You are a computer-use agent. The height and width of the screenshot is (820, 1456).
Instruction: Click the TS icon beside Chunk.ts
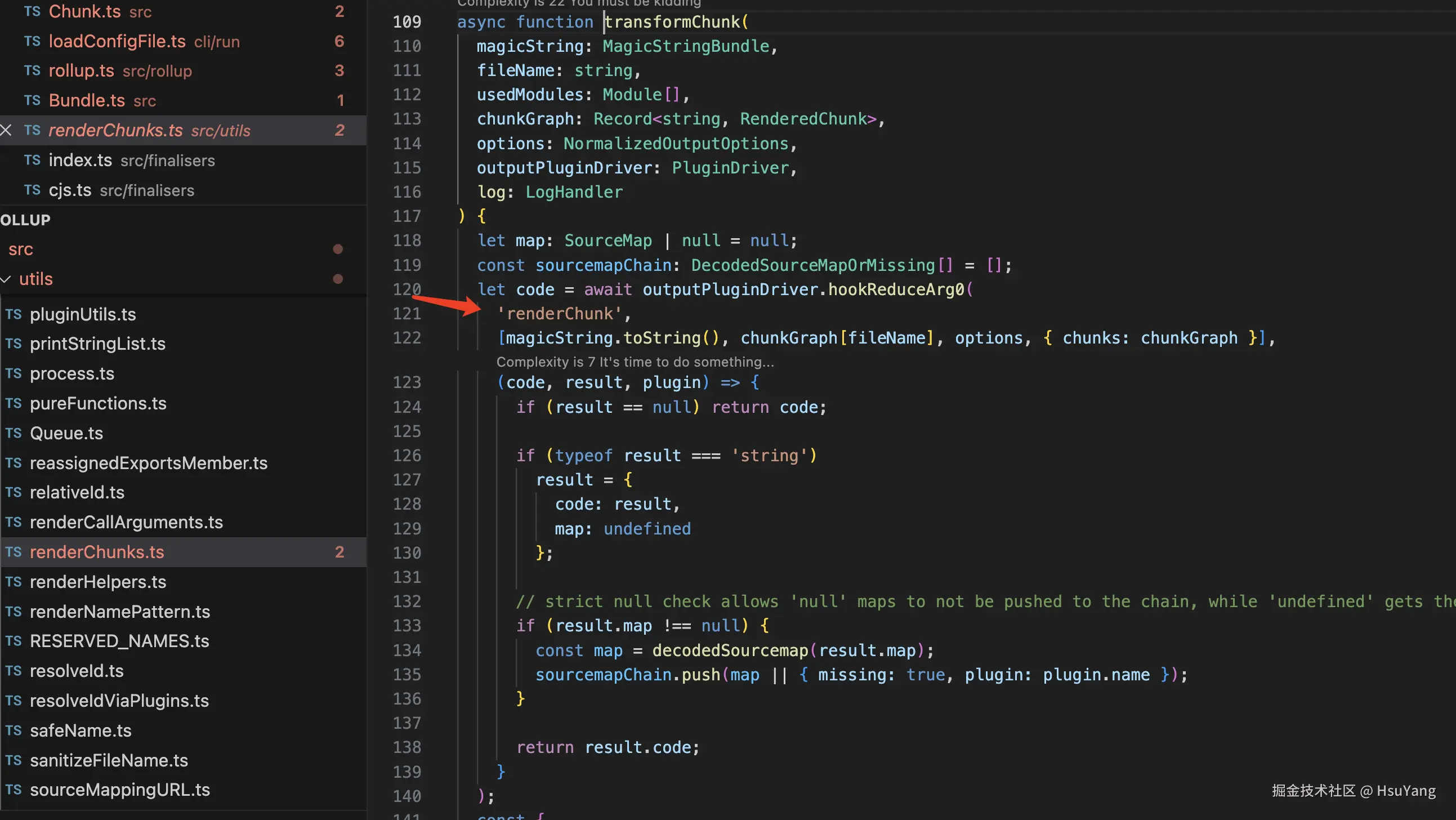(32, 11)
